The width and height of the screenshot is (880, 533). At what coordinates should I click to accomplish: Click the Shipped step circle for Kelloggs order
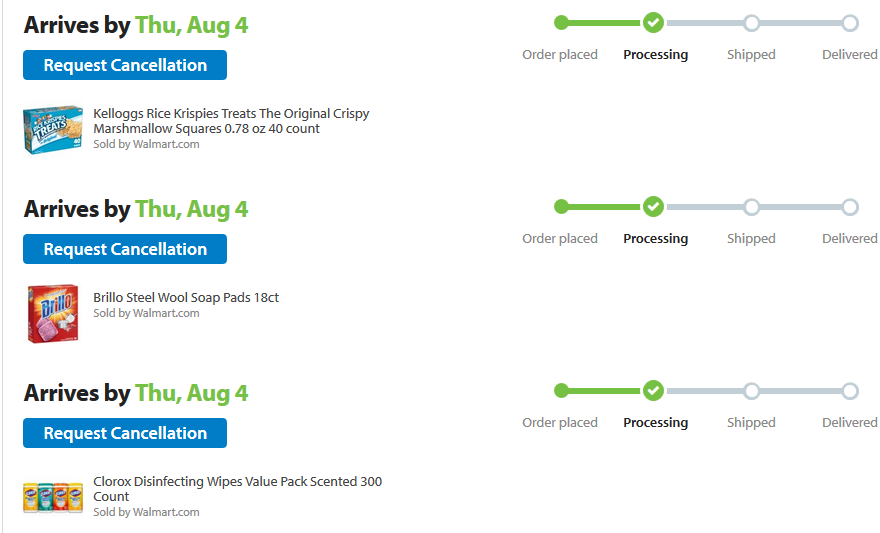751,23
